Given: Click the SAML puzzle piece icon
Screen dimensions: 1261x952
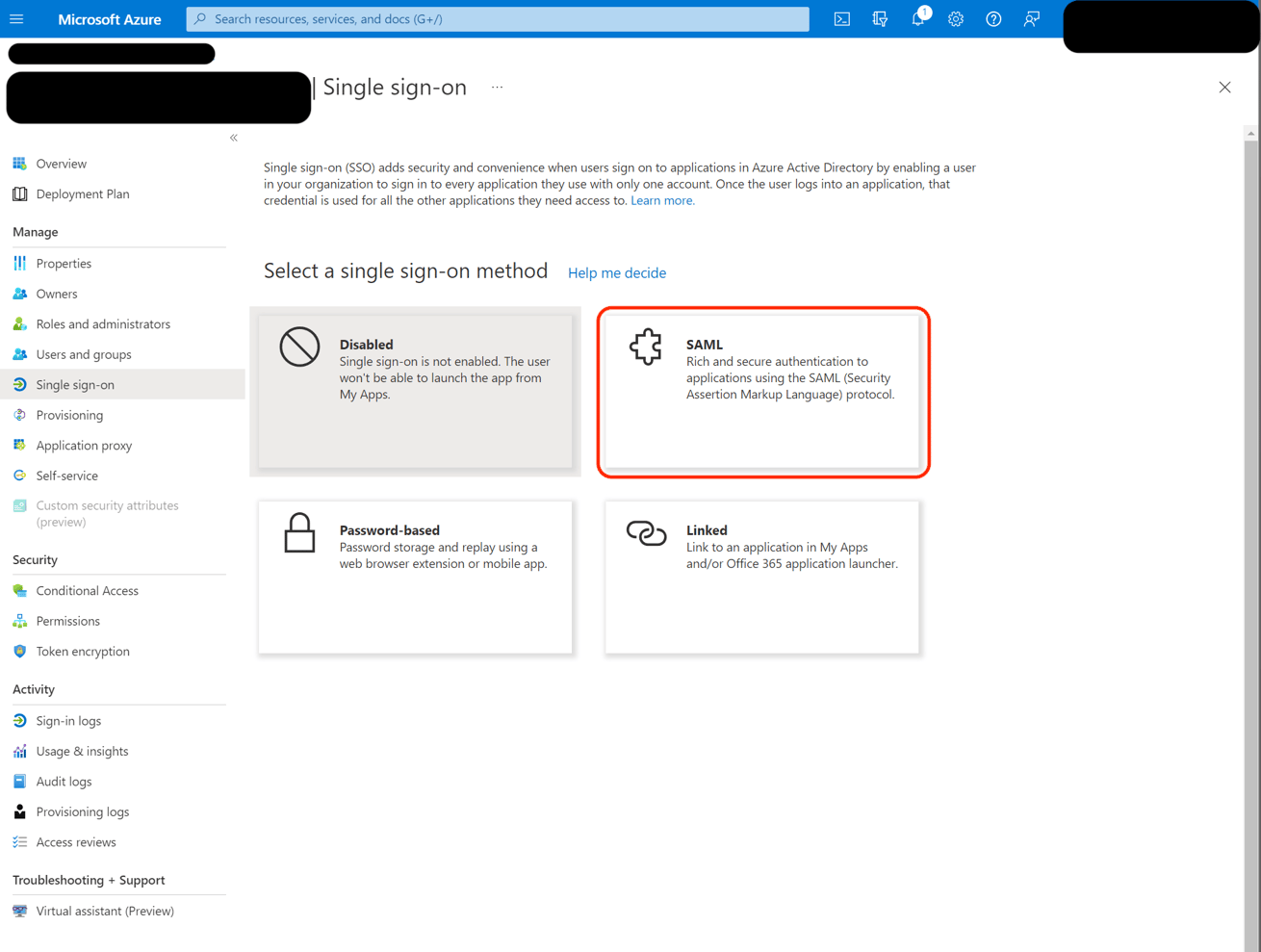Looking at the screenshot, I should pos(646,347).
